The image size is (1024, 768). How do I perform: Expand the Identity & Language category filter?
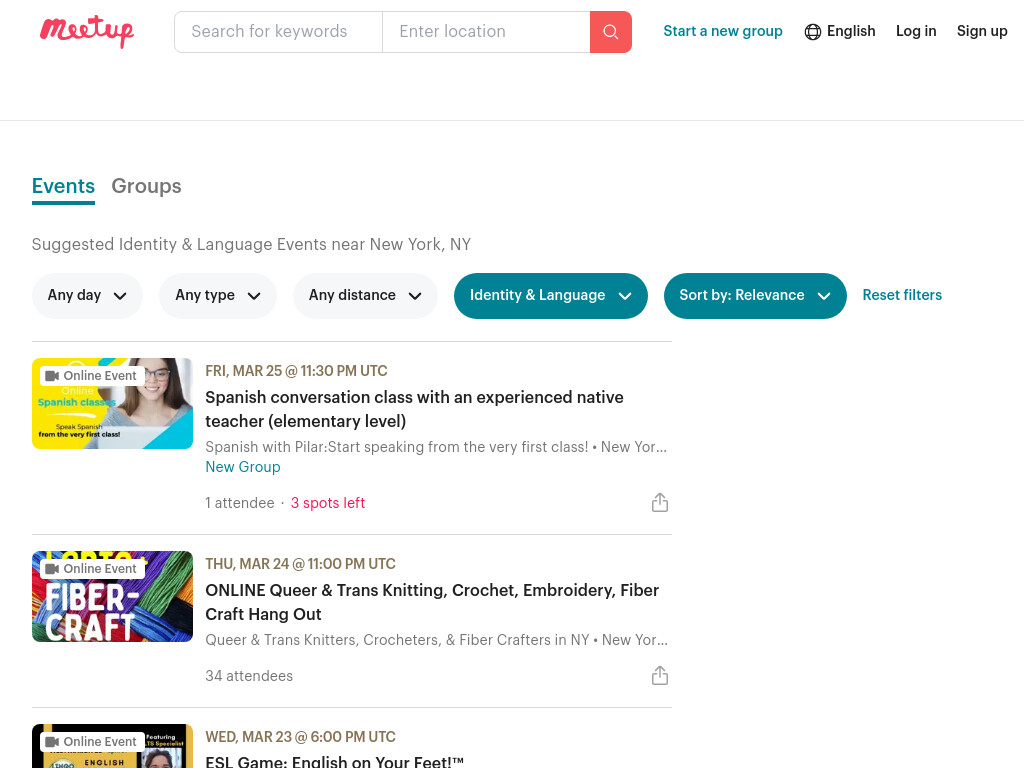click(551, 296)
